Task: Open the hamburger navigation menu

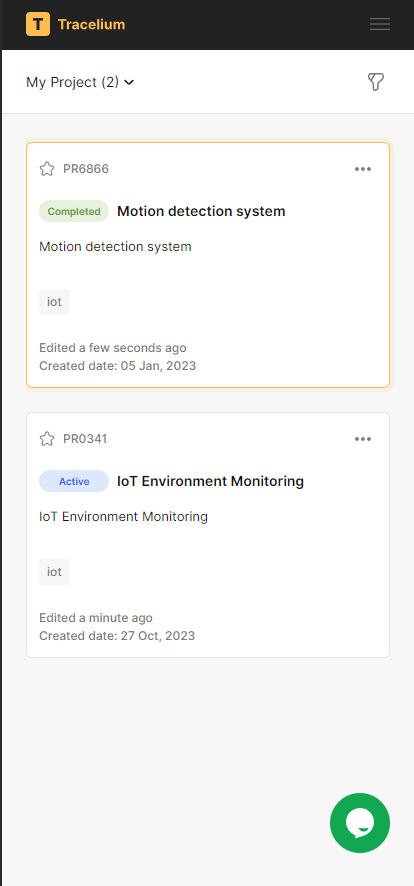Action: click(380, 24)
